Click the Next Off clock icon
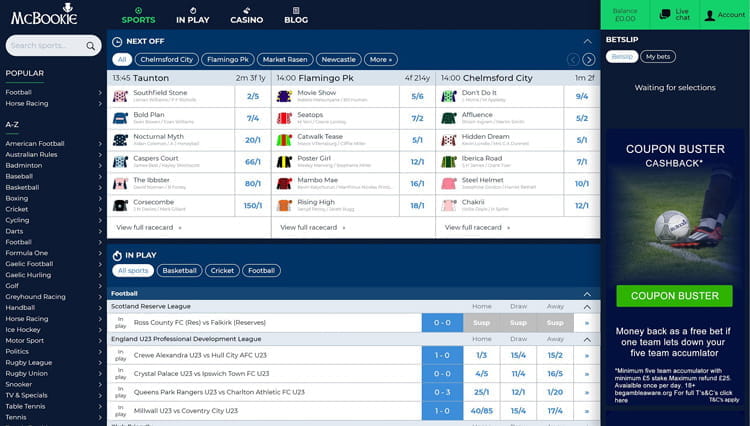The height and width of the screenshot is (426, 750). click(117, 42)
